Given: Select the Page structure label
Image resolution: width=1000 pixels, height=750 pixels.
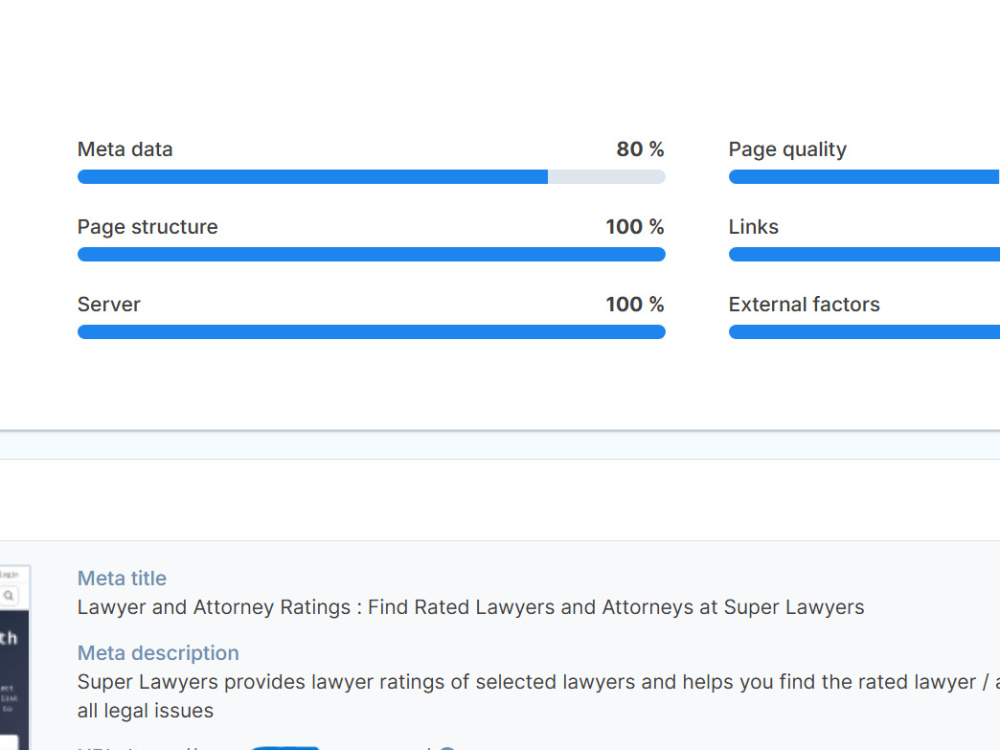Looking at the screenshot, I should (147, 227).
